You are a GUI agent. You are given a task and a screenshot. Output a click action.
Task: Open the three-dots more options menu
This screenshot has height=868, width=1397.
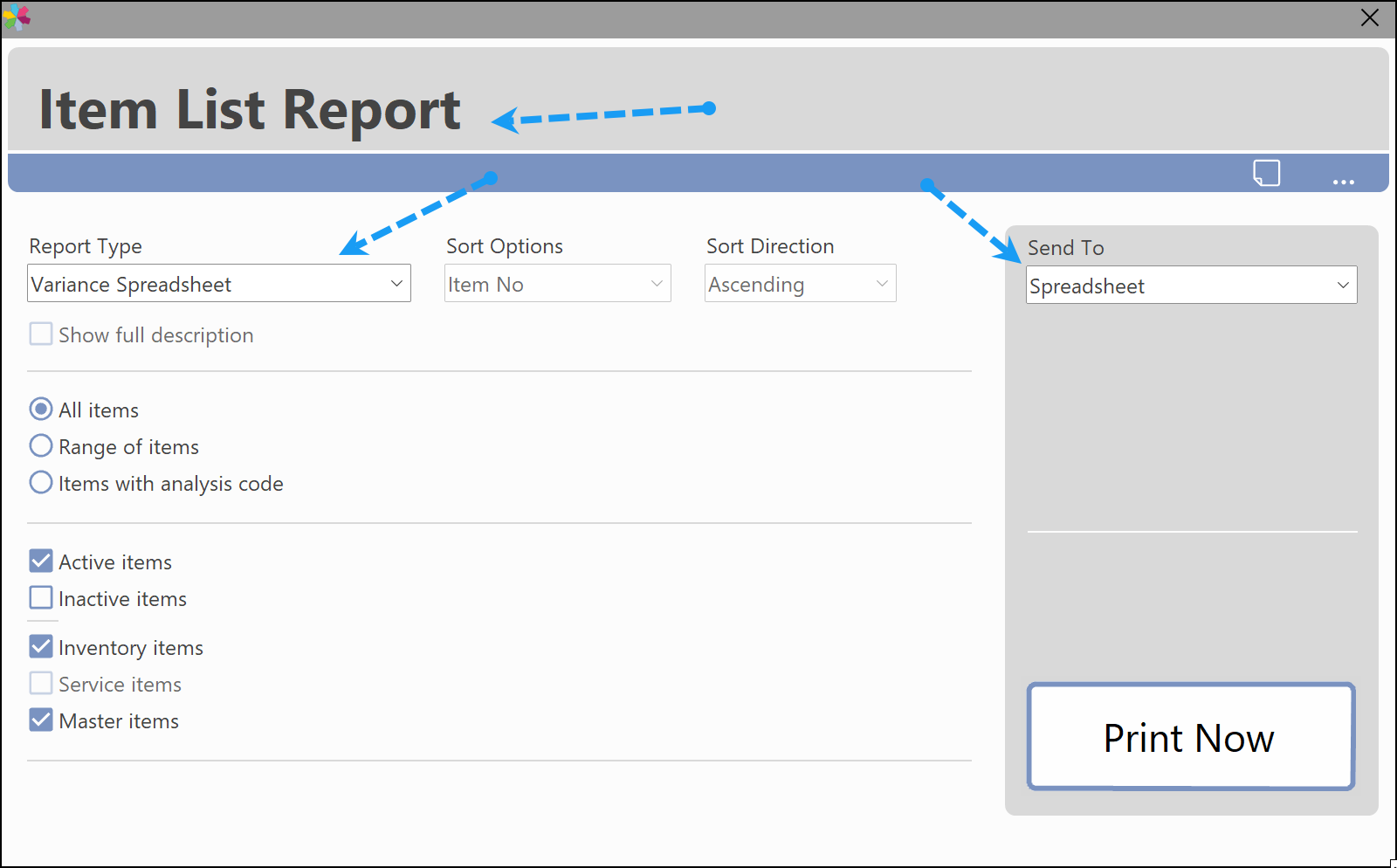(x=1344, y=182)
